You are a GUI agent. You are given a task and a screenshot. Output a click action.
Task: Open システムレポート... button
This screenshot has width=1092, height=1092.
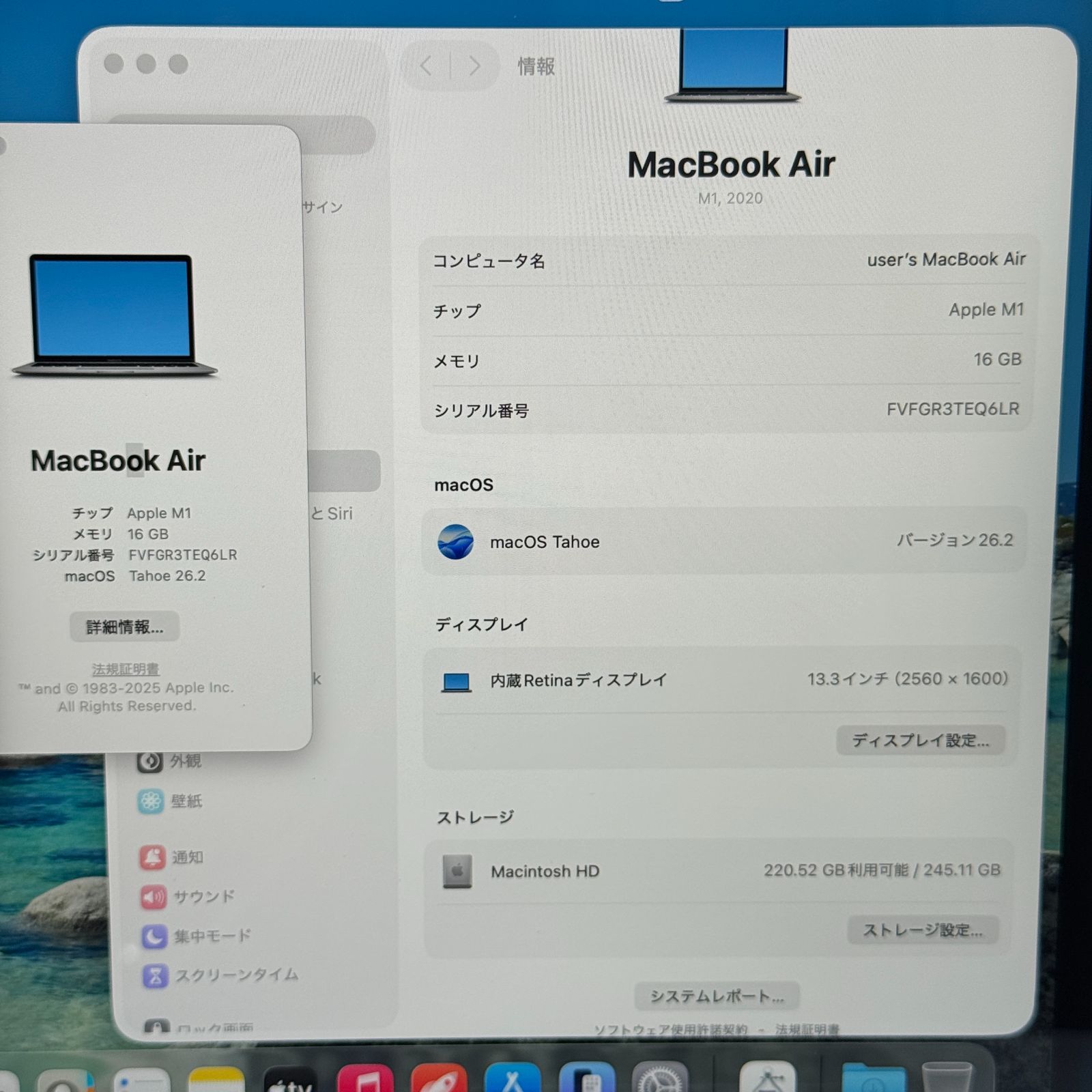coord(717,996)
